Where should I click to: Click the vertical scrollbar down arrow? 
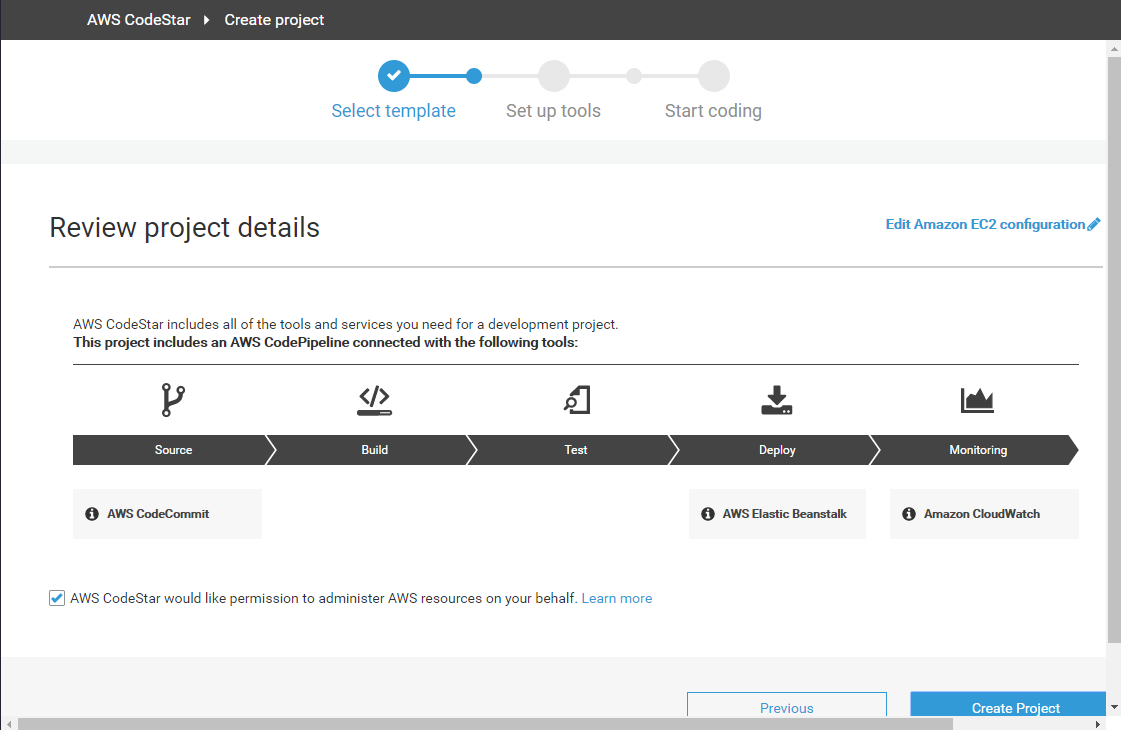point(1114,707)
